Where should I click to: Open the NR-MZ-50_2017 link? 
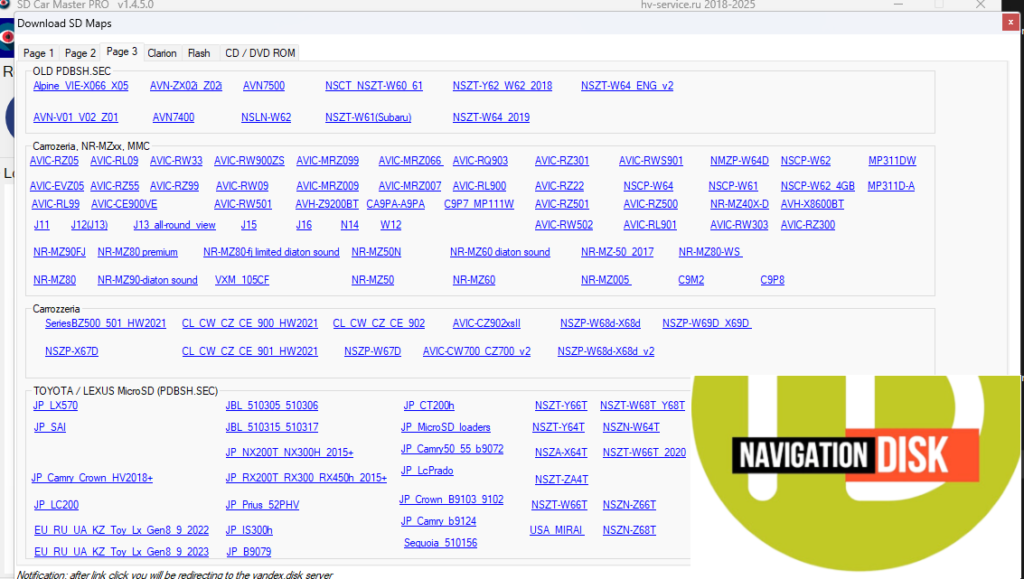click(617, 252)
